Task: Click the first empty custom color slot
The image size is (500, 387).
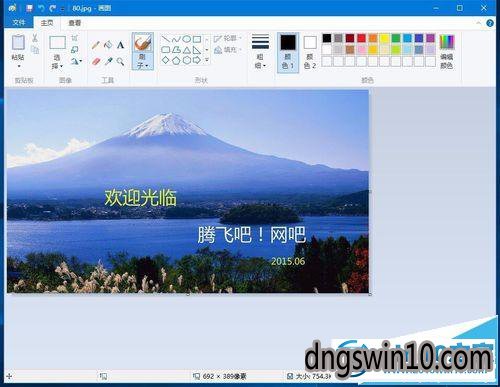Action: pos(327,61)
